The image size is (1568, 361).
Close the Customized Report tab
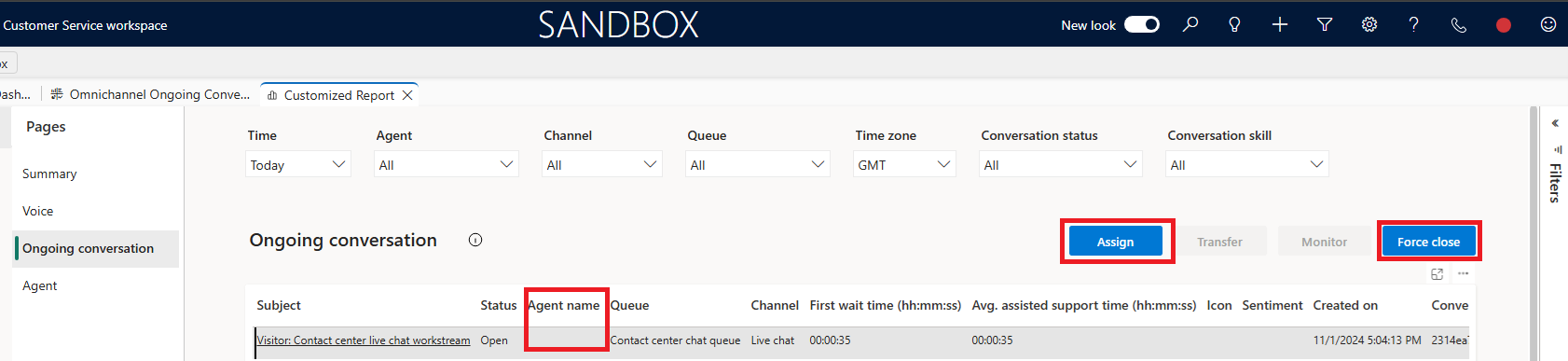point(407,95)
